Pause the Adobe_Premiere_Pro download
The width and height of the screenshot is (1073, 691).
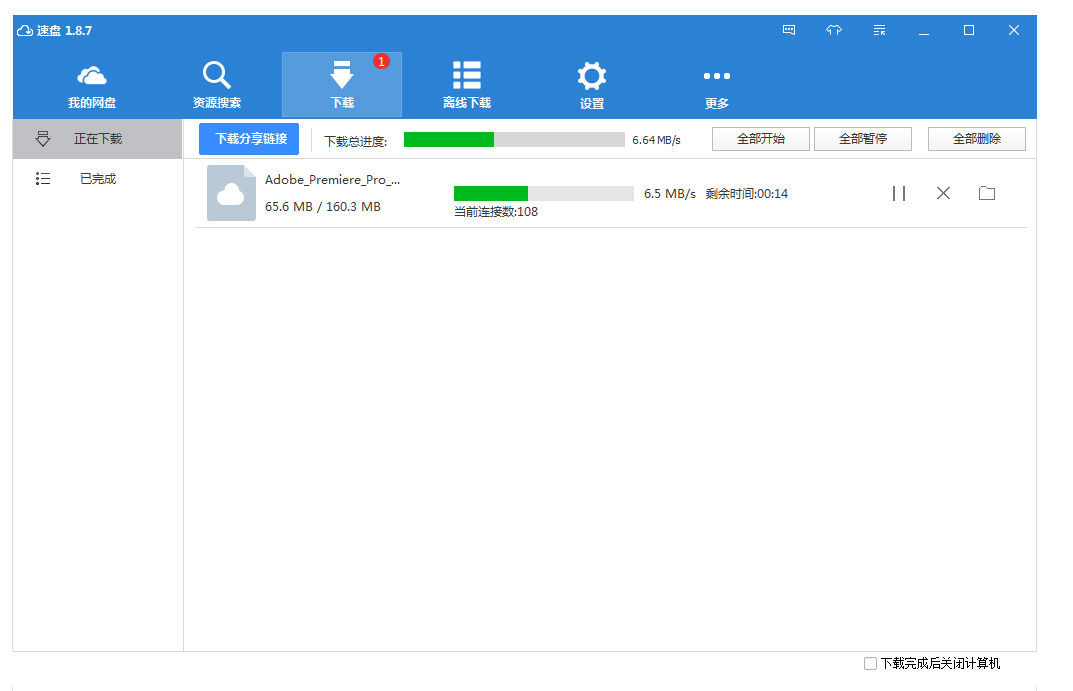tap(899, 194)
